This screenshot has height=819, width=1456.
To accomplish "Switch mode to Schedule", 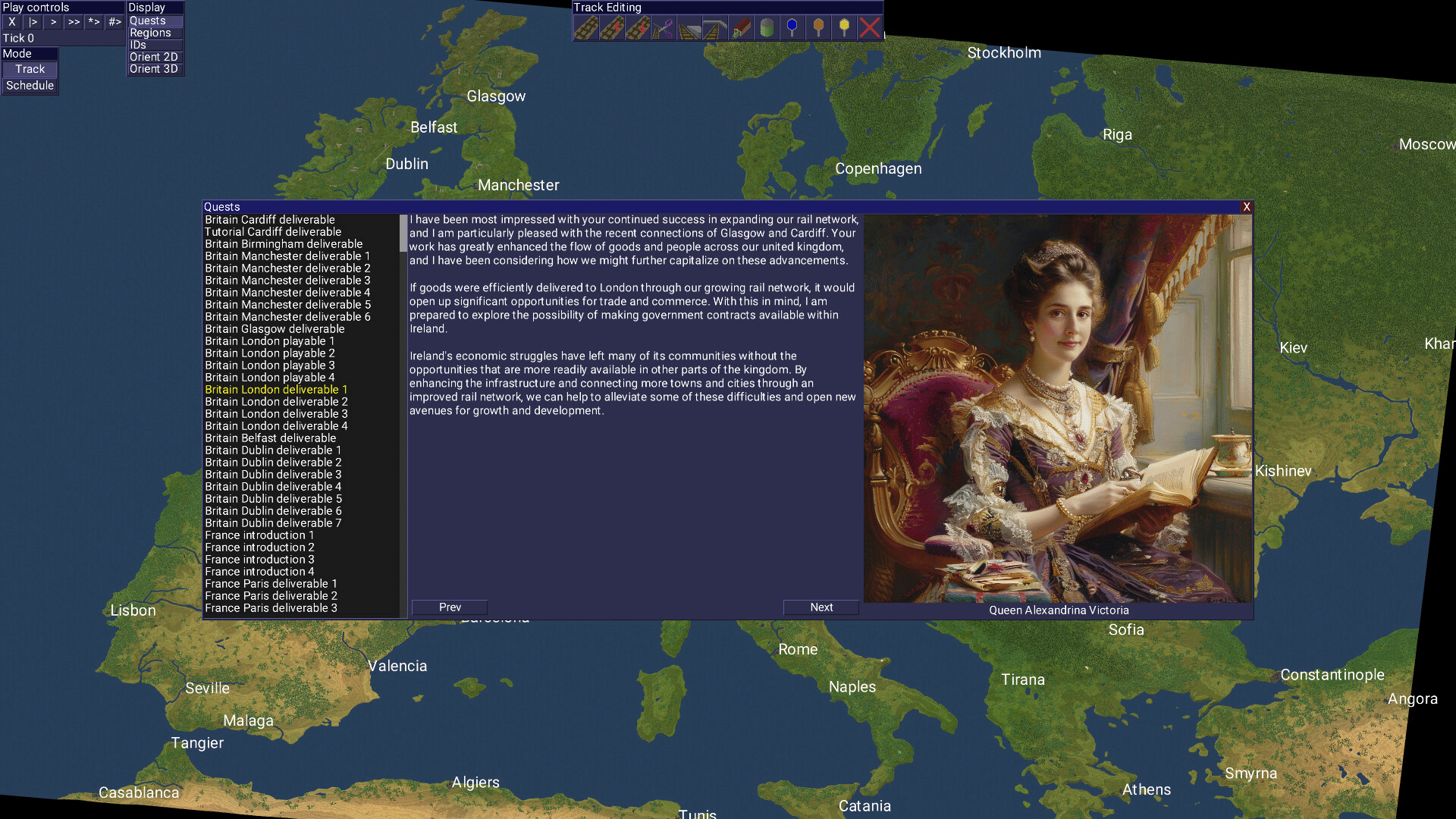I will [x=30, y=86].
